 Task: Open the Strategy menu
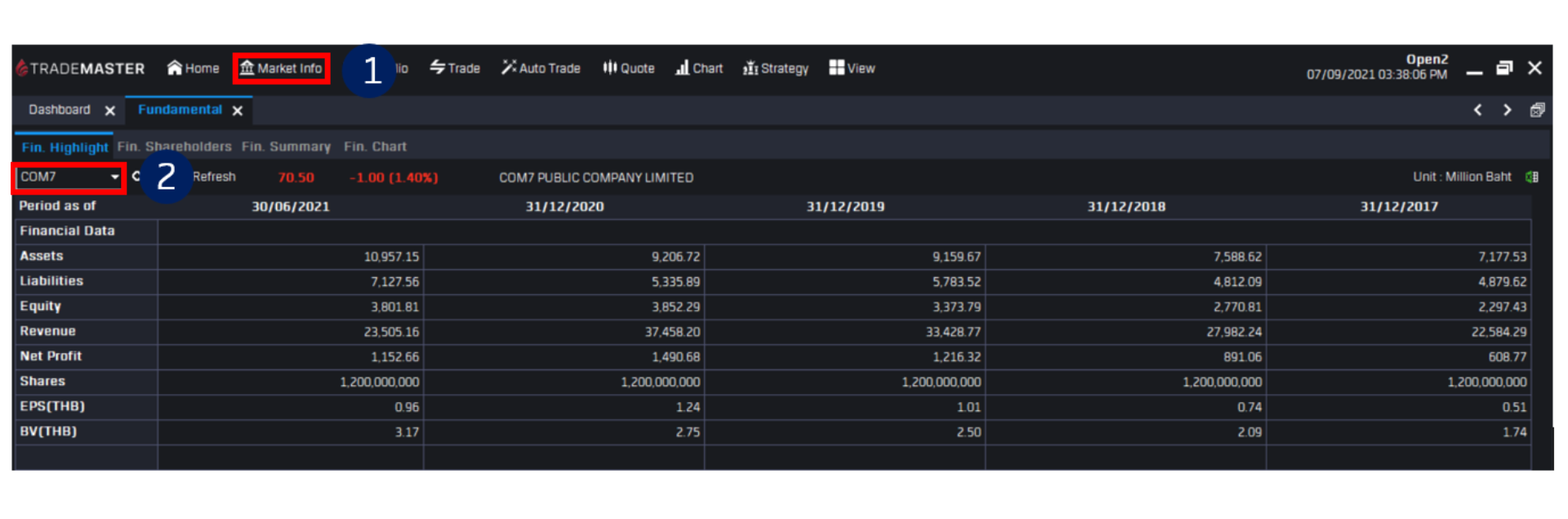(x=776, y=69)
